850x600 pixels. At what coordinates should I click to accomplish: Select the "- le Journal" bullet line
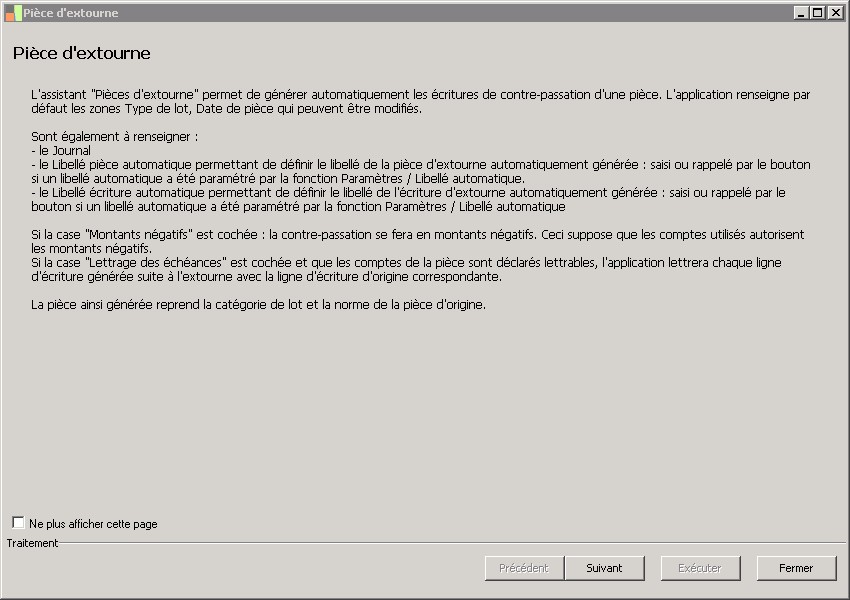61,150
